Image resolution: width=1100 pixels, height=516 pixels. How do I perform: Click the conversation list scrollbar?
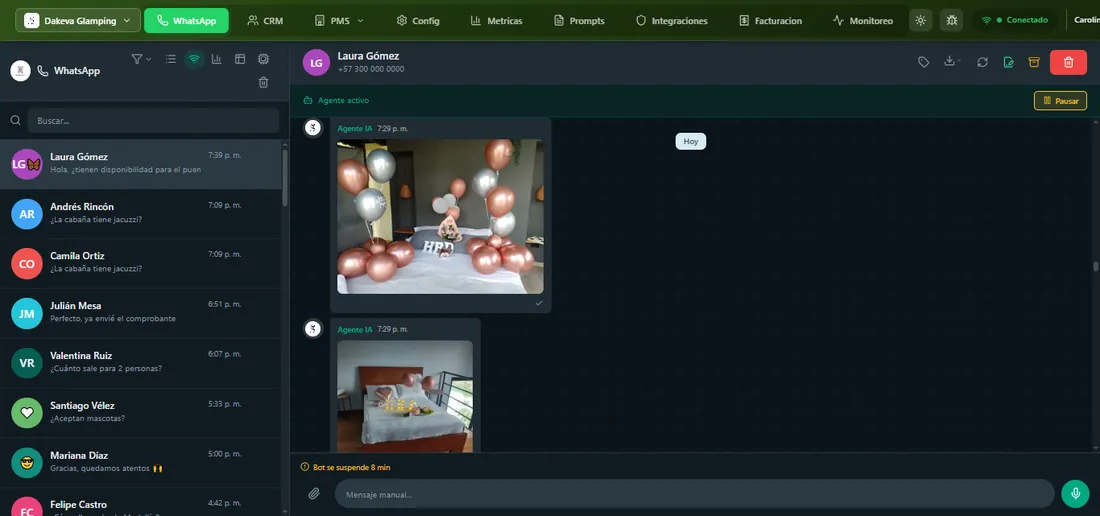[285, 177]
